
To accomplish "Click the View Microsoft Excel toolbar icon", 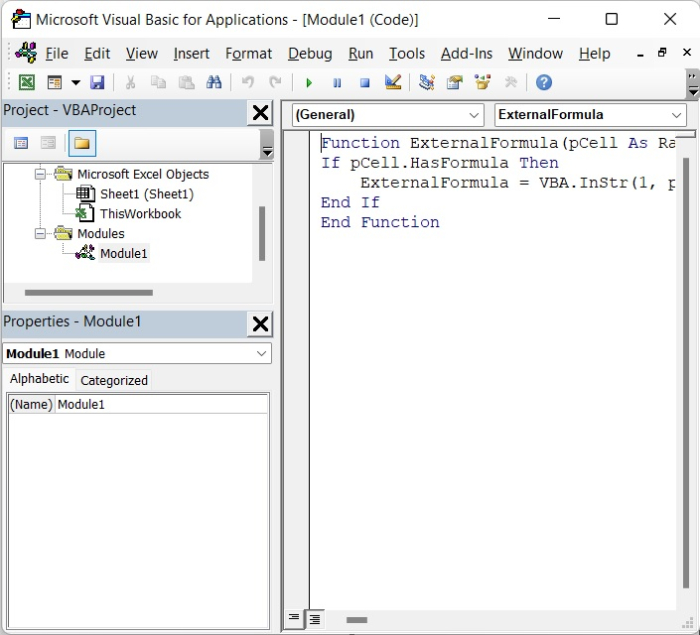I will [27, 83].
